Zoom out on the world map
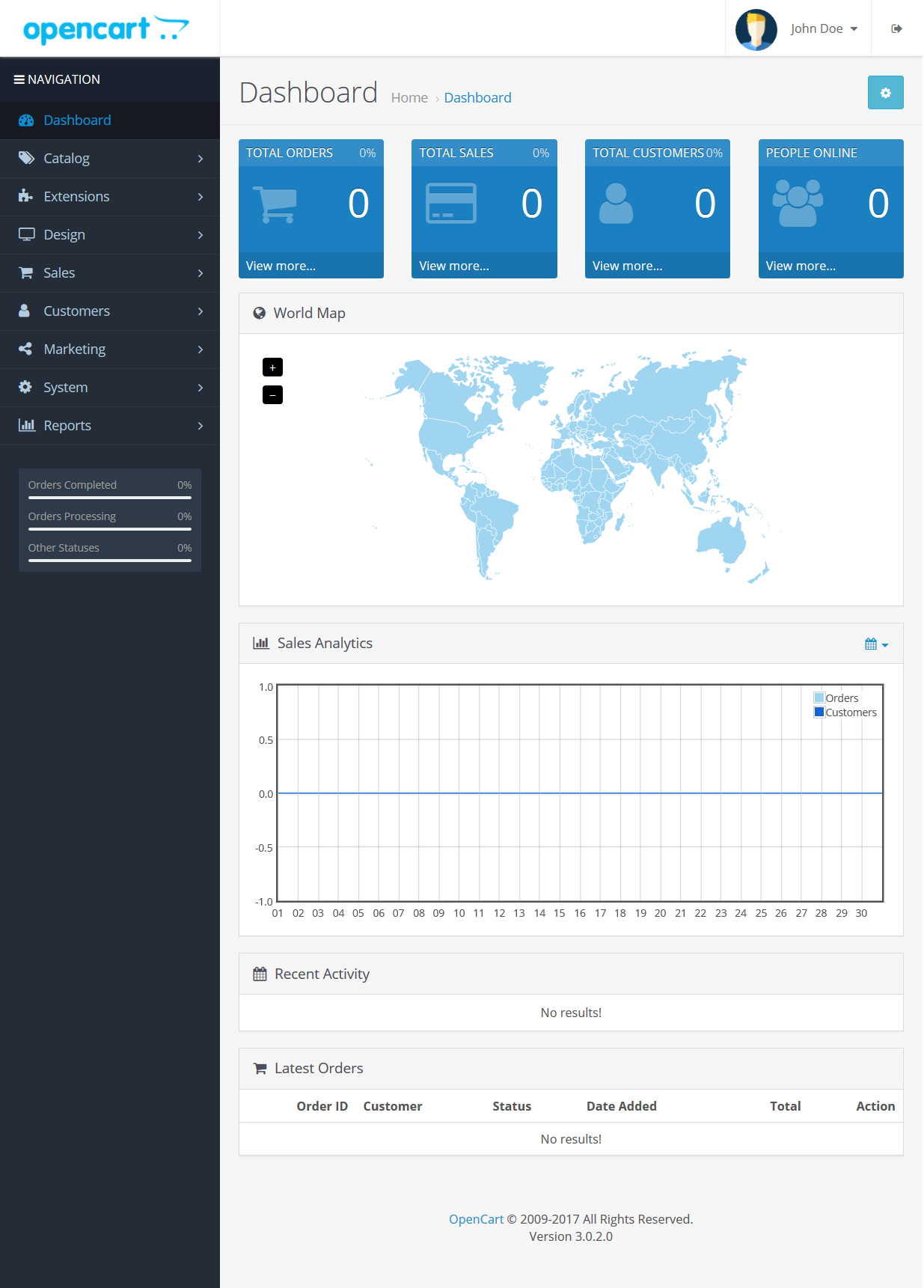The width and height of the screenshot is (924, 1288). (272, 395)
